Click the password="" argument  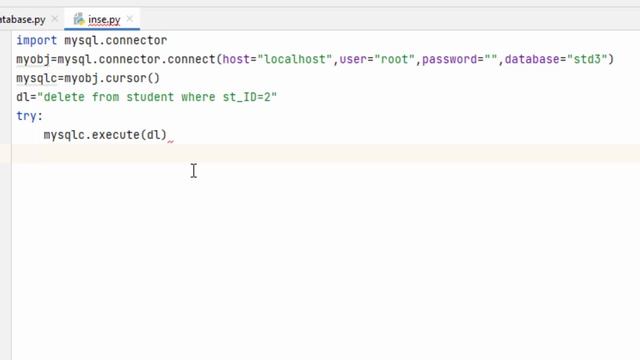coord(460,59)
